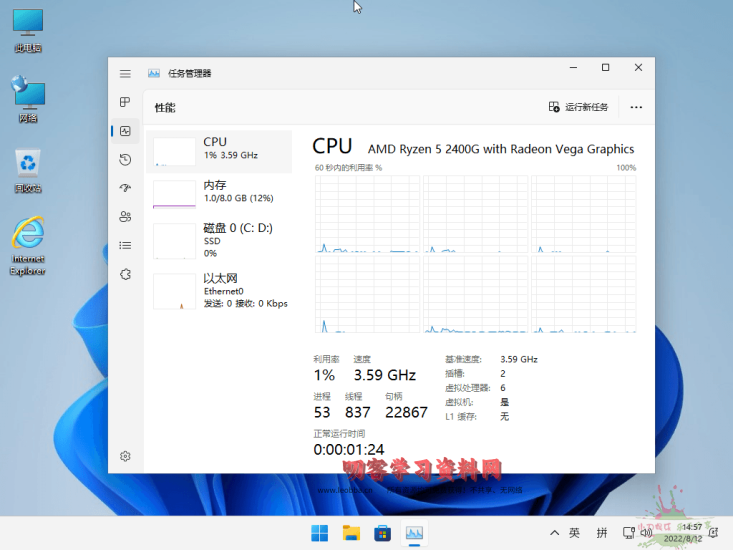Open the Details list icon in sidebar

(125, 245)
